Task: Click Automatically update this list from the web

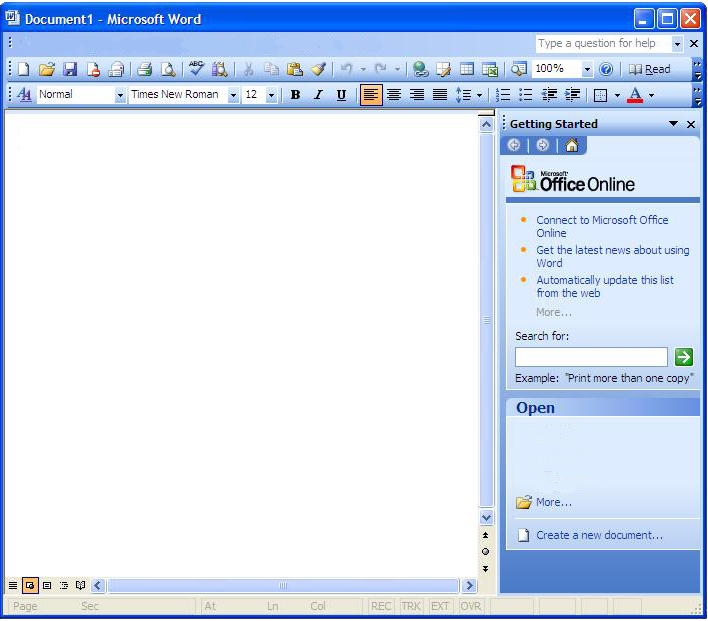Action: pos(605,286)
